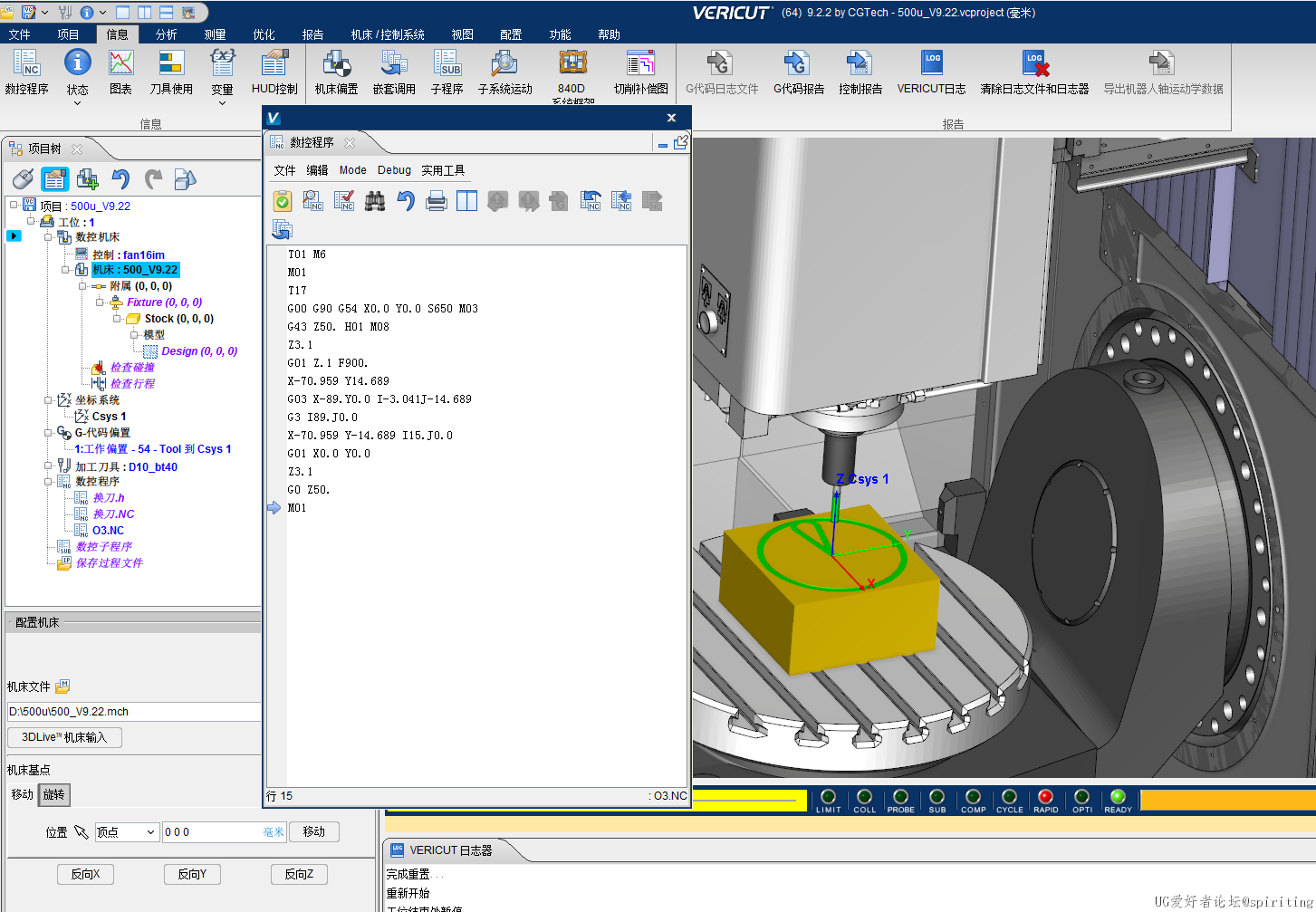
Task: Click the clipboard check icon in NC program window
Action: [283, 201]
